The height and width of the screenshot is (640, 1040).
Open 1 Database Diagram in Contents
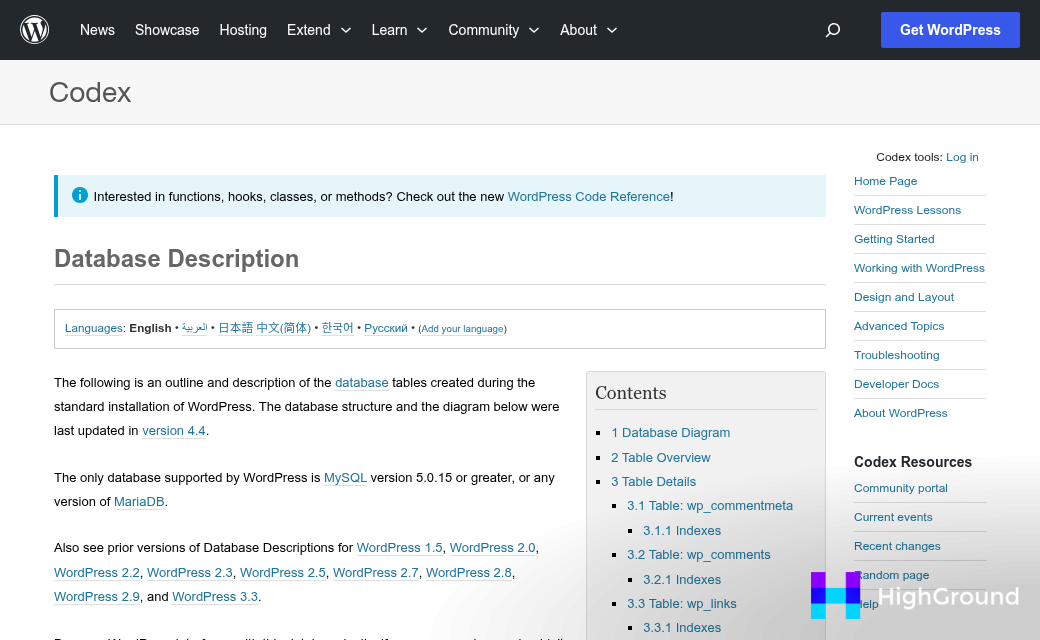pos(670,433)
